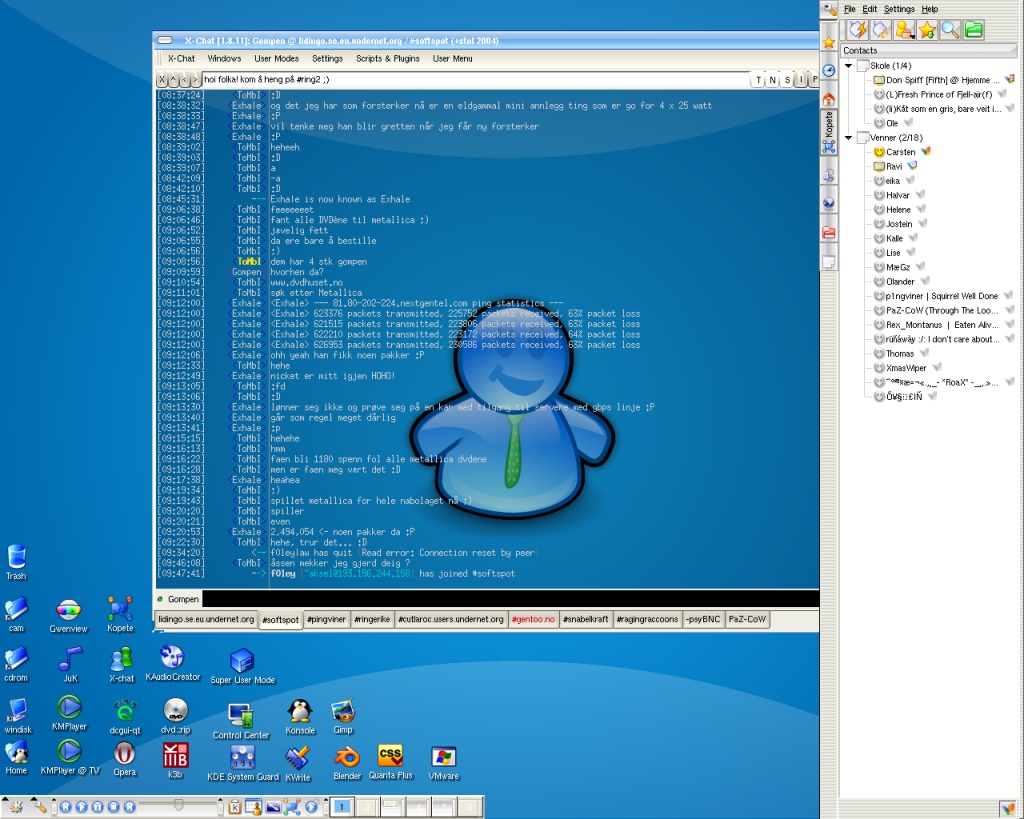Click the X button beside the topic field
The width and height of the screenshot is (1024, 819).
tap(162, 80)
